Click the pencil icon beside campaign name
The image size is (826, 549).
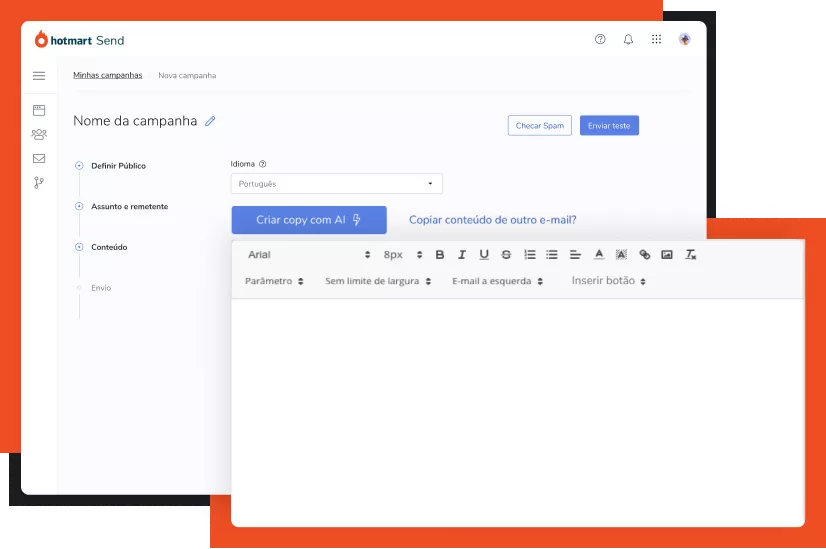click(210, 121)
